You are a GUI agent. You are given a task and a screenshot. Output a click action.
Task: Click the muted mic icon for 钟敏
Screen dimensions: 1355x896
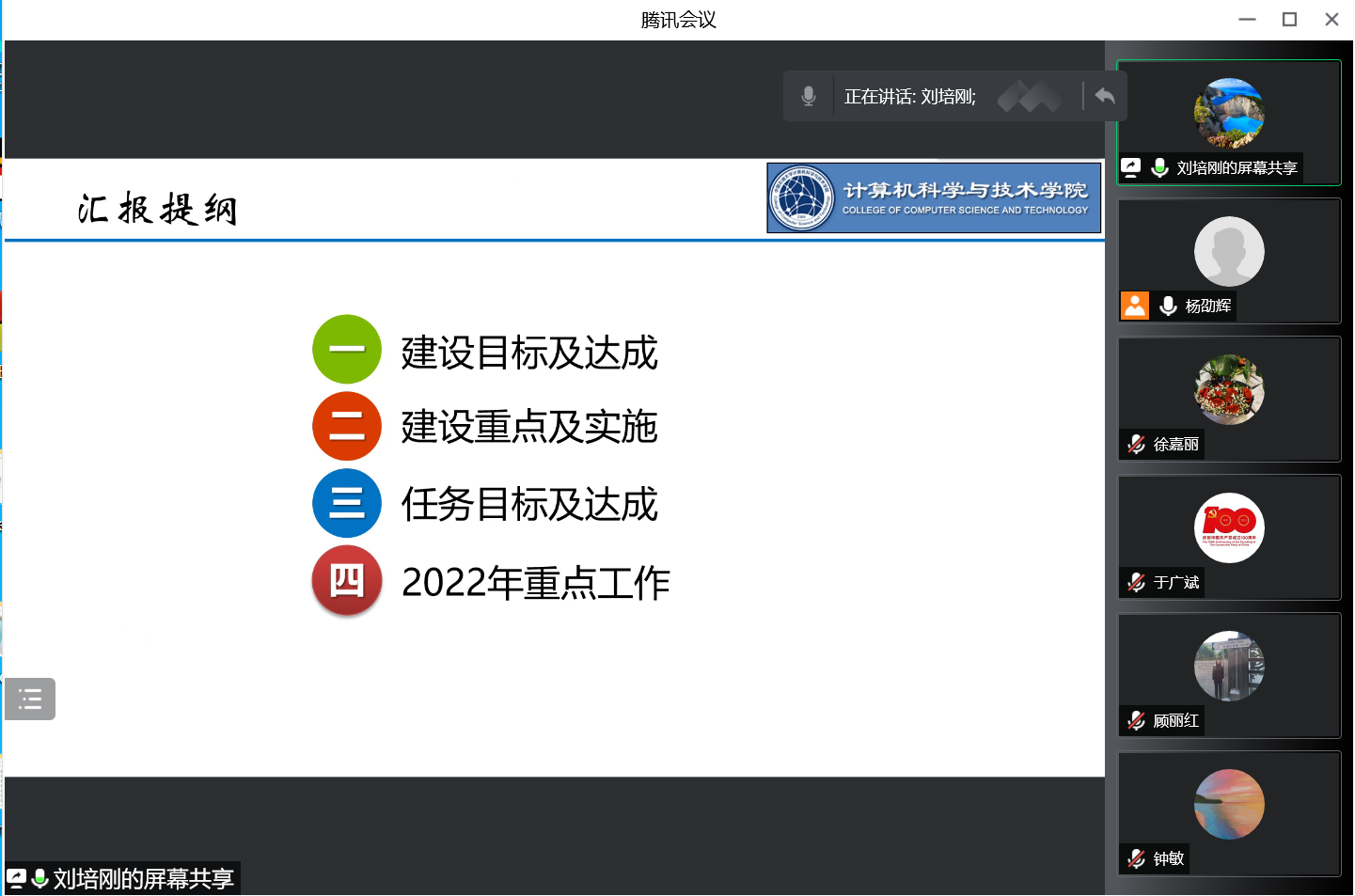1137,858
